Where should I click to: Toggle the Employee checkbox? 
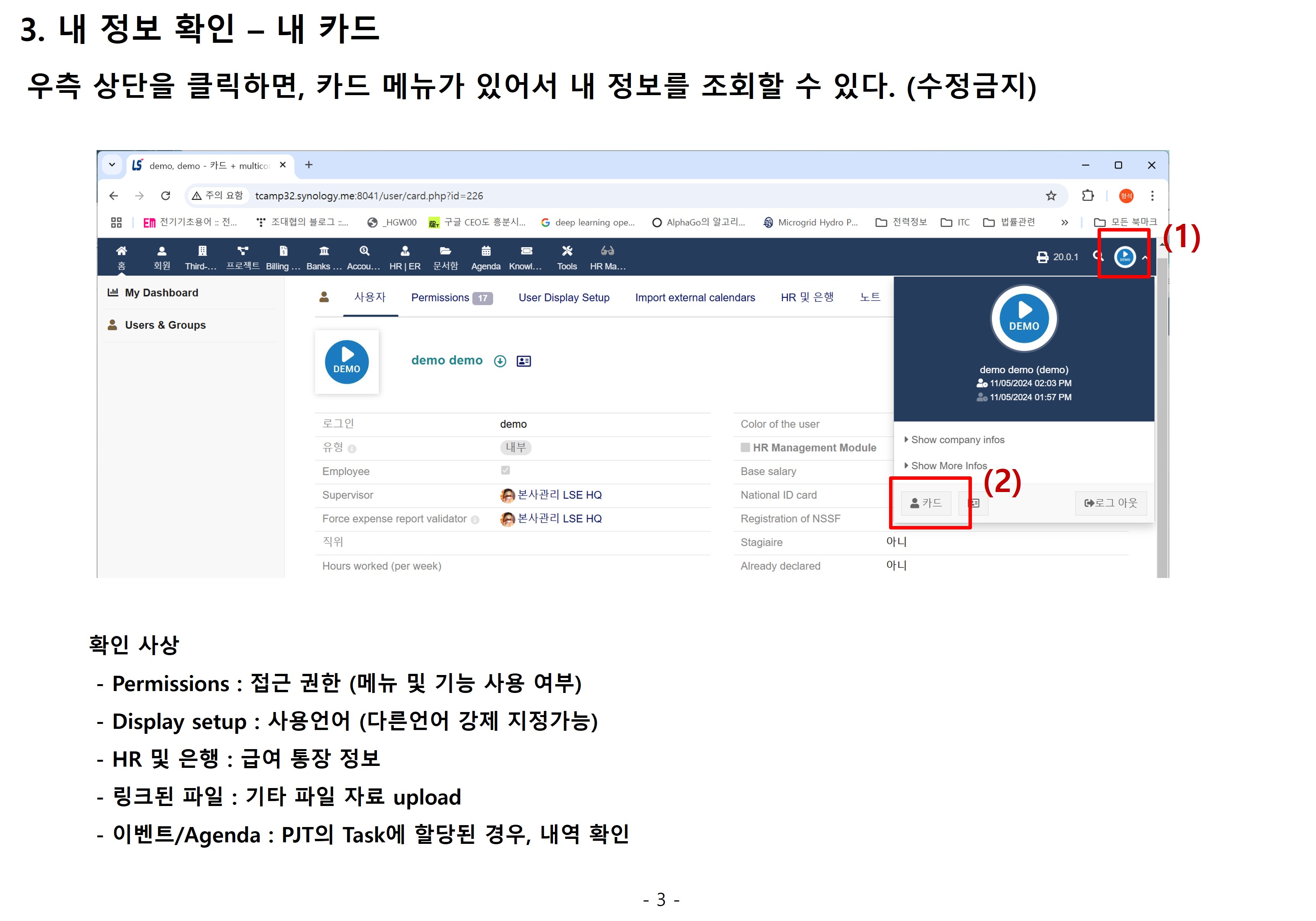tap(505, 471)
